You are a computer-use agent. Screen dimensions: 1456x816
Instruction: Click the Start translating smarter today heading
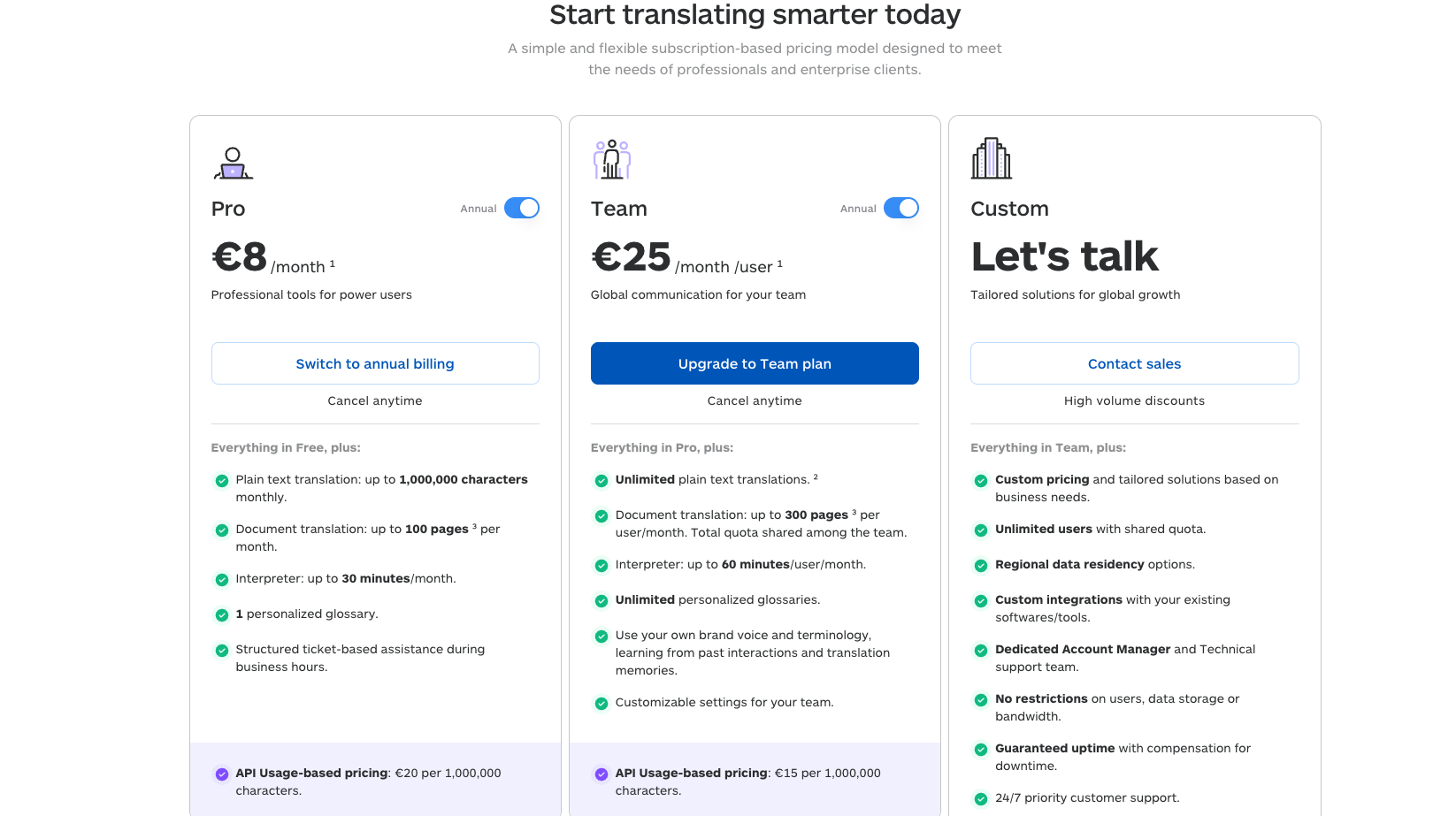(755, 15)
